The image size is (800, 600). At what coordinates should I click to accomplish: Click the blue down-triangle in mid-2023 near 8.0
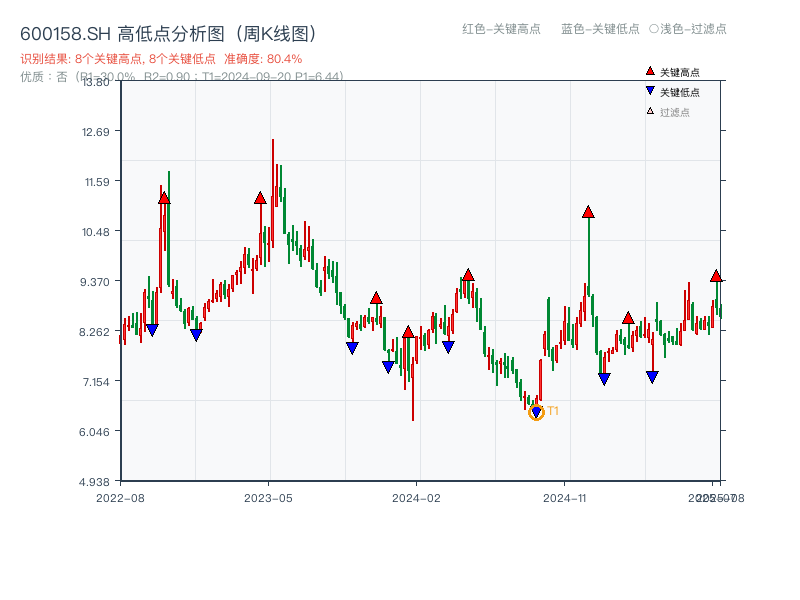pyautogui.click(x=352, y=347)
